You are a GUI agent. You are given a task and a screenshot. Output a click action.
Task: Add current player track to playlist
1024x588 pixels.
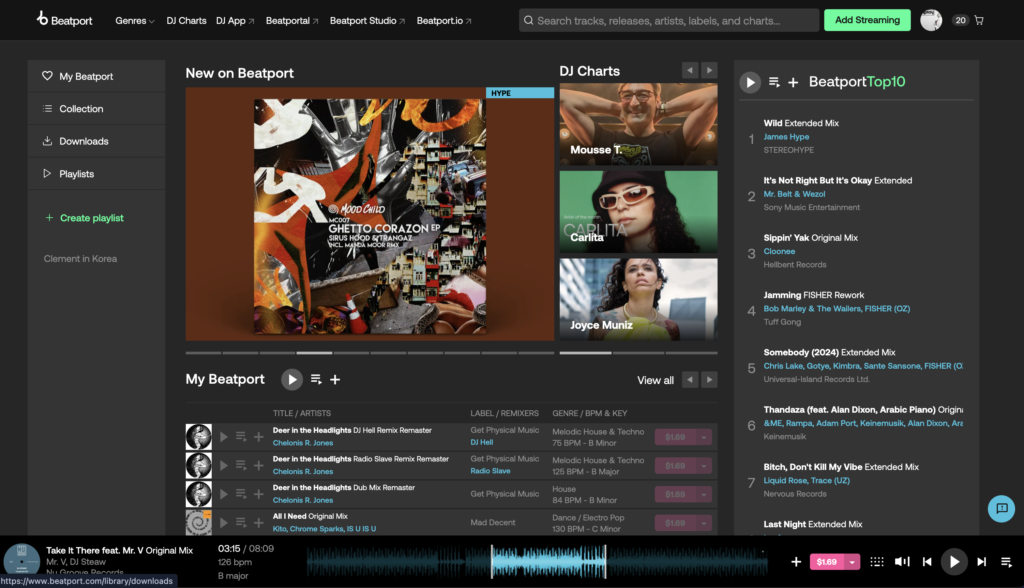click(x=796, y=562)
